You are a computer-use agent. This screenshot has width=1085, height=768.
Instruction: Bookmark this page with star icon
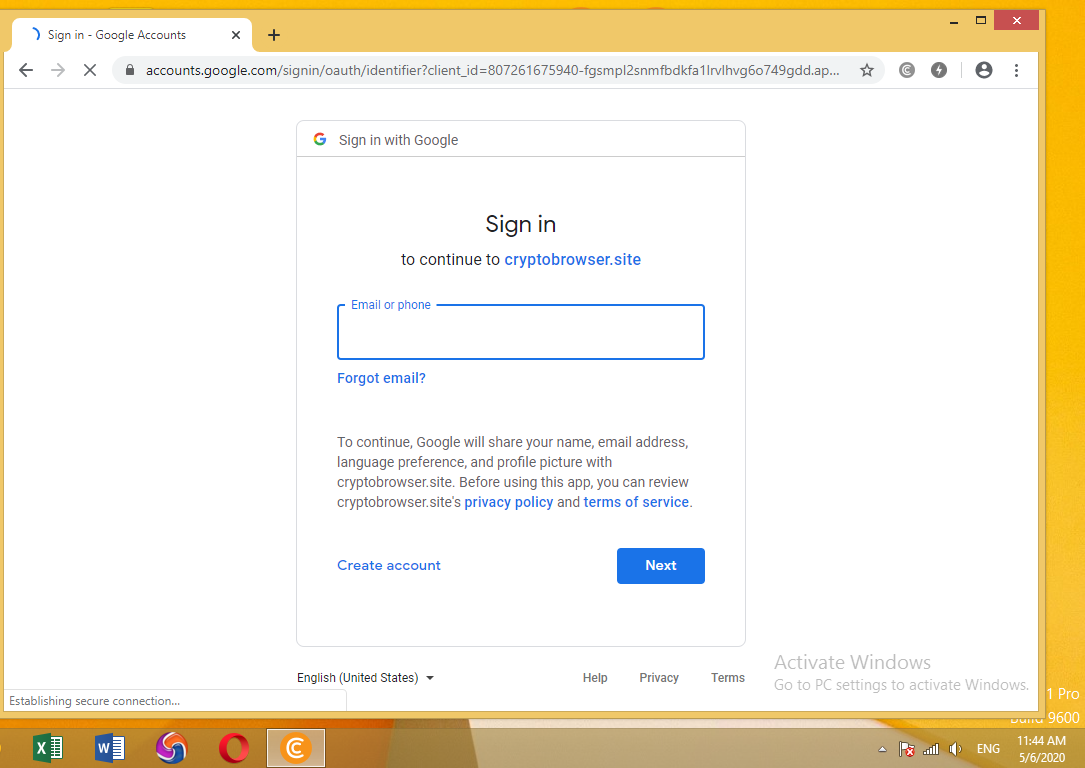[x=867, y=70]
